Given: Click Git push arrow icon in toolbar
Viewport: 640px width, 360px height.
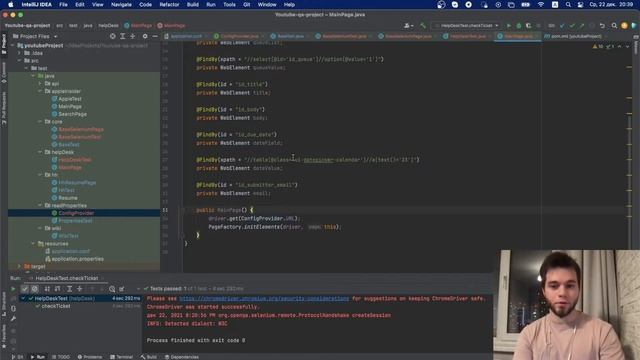Looking at the screenshot, I should (x=582, y=26).
